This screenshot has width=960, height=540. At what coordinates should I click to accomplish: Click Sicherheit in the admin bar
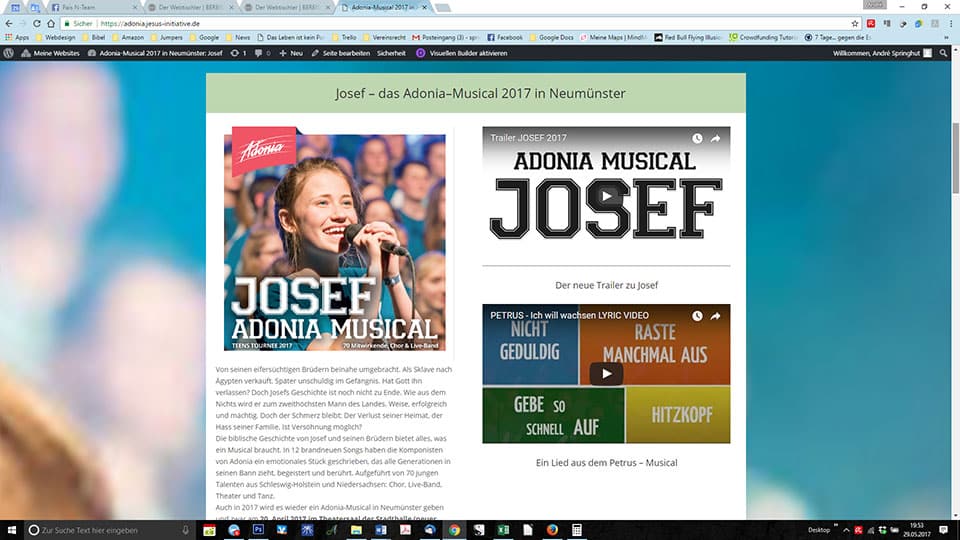391,53
